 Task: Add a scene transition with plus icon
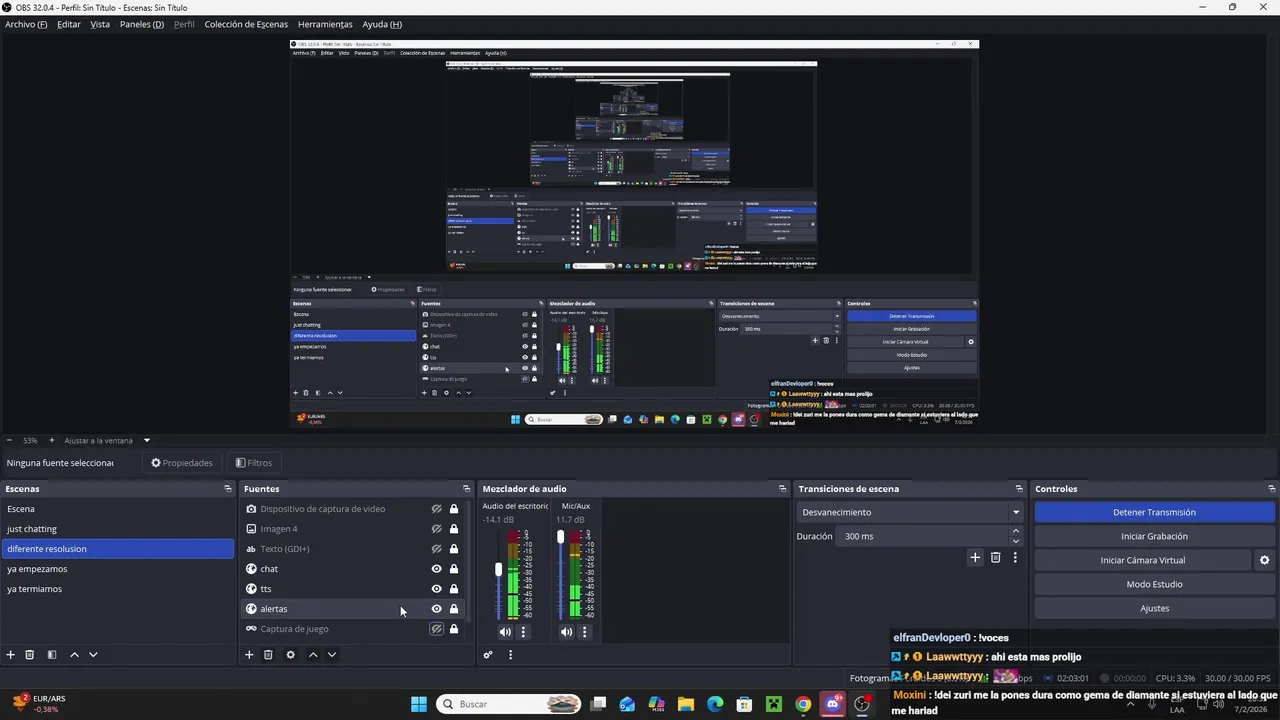(x=975, y=558)
